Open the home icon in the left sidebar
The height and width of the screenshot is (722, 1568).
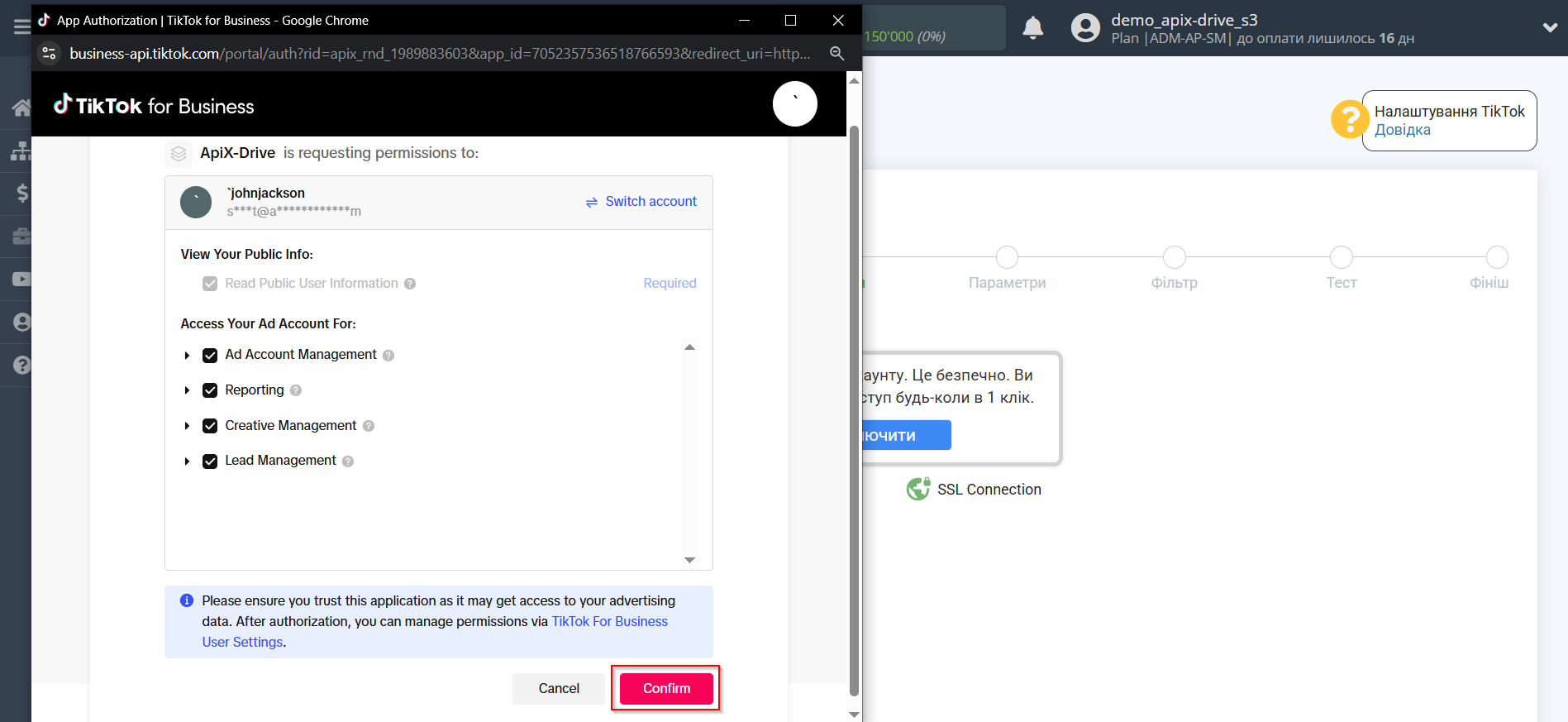click(21, 108)
